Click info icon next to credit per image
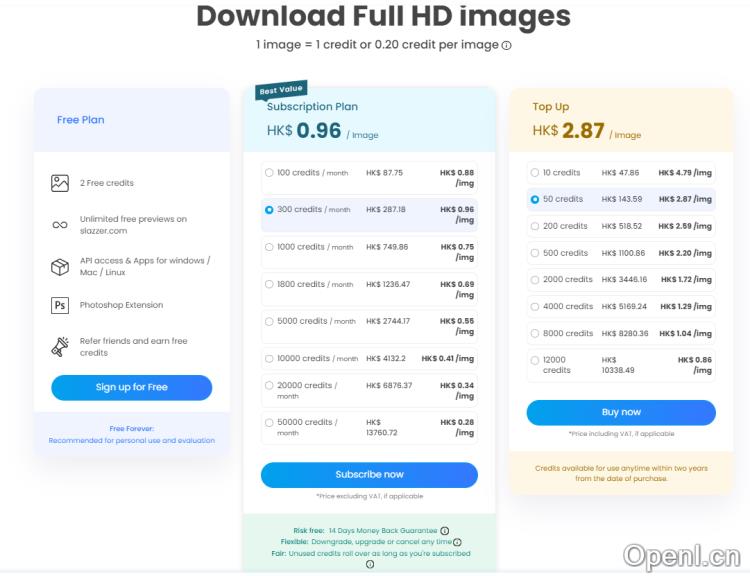 click(506, 46)
